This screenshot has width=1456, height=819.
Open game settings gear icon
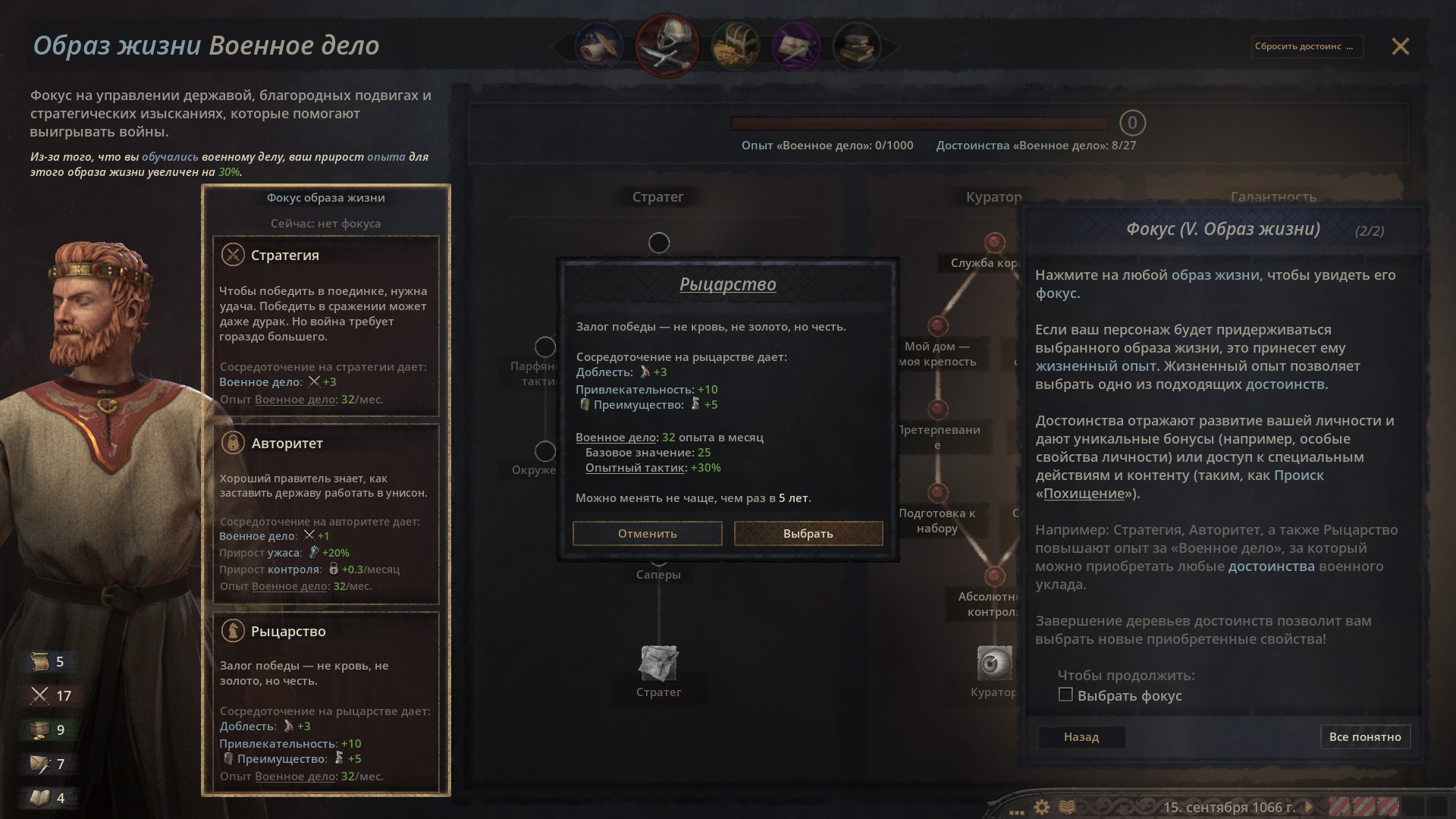tap(1042, 807)
